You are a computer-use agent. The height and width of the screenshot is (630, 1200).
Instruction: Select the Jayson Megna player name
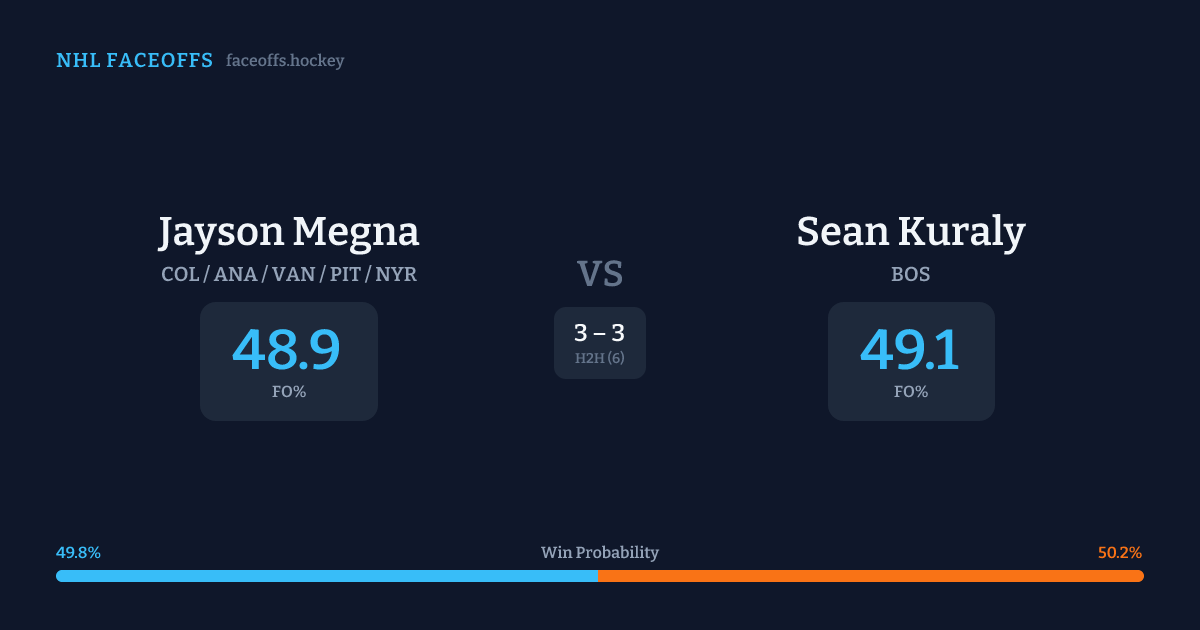point(288,232)
